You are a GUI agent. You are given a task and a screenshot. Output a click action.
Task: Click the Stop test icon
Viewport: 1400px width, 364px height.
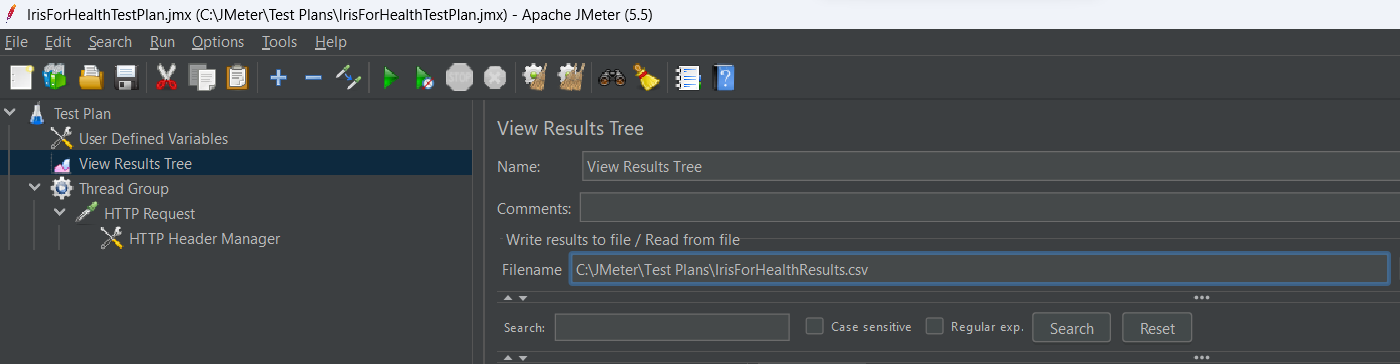click(x=459, y=77)
